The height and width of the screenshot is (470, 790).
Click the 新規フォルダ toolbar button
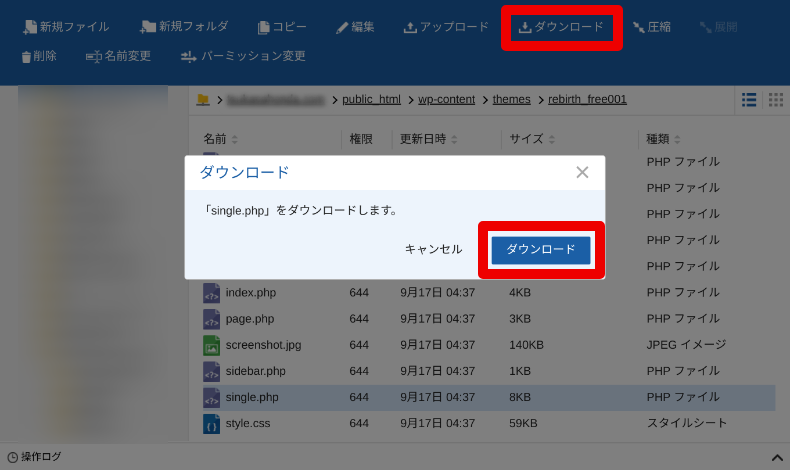184,27
